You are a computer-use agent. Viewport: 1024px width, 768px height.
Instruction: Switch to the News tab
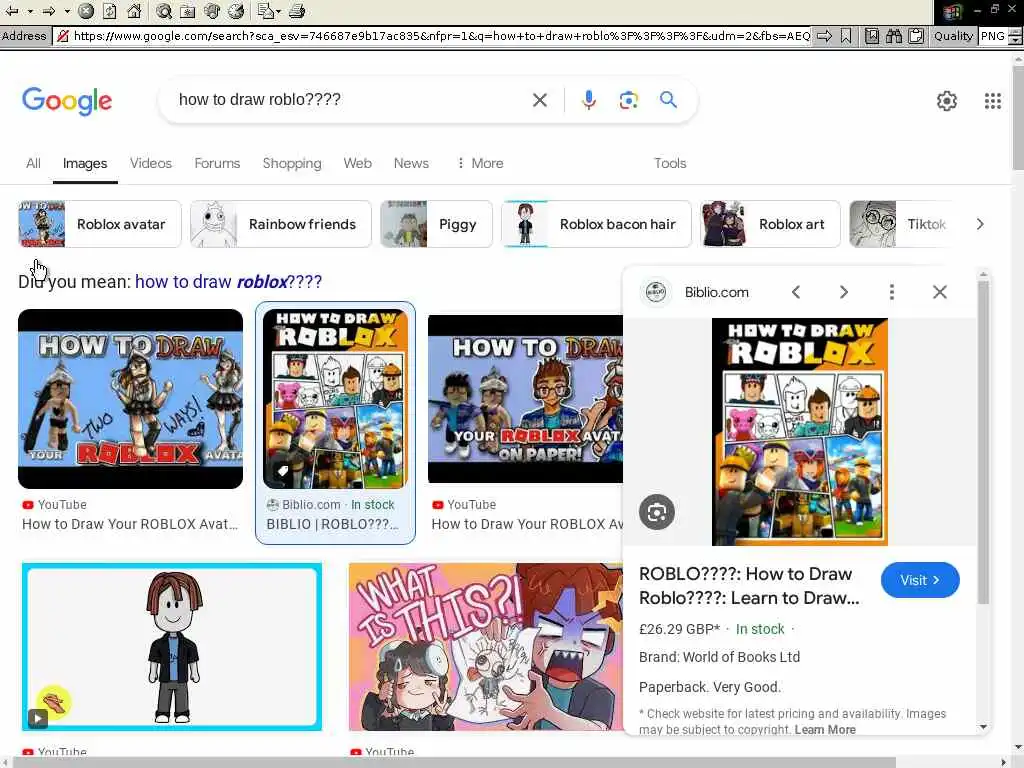[x=411, y=163]
